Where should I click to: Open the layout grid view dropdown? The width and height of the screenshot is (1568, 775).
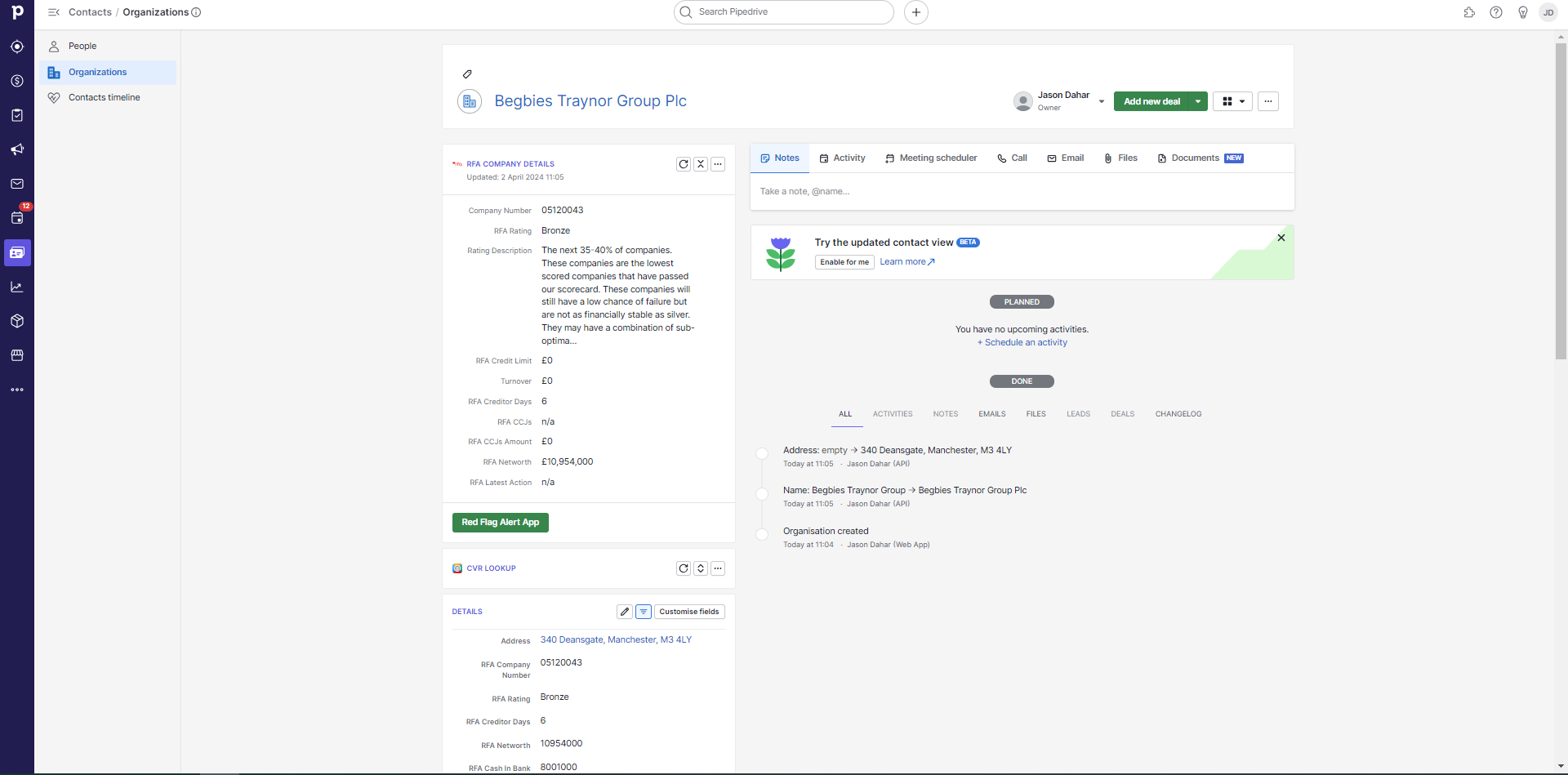1232,101
